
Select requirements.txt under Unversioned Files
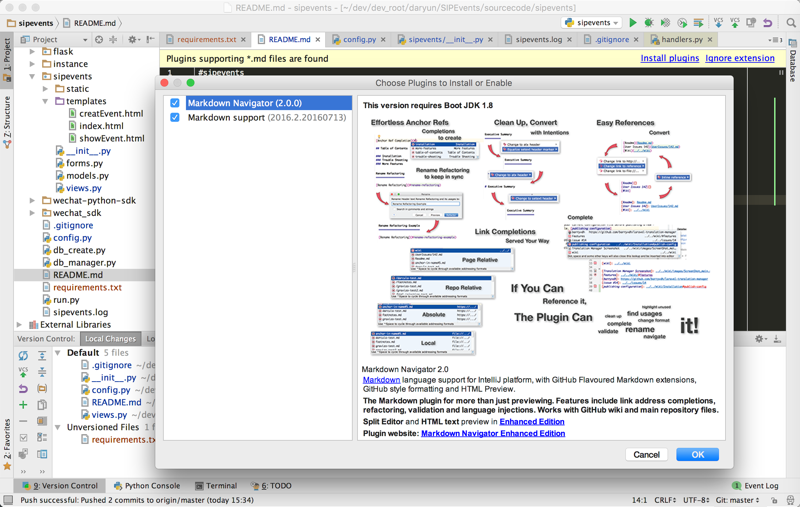click(122, 440)
